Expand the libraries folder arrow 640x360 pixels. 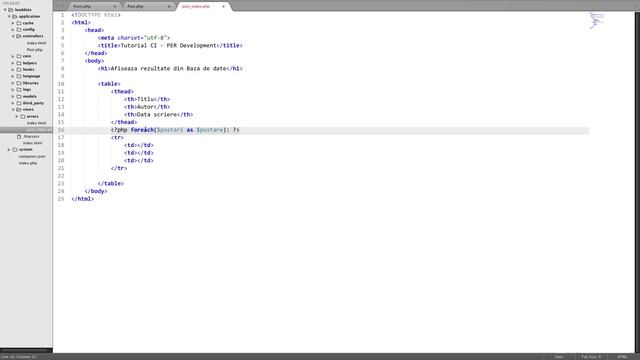(x=13, y=83)
